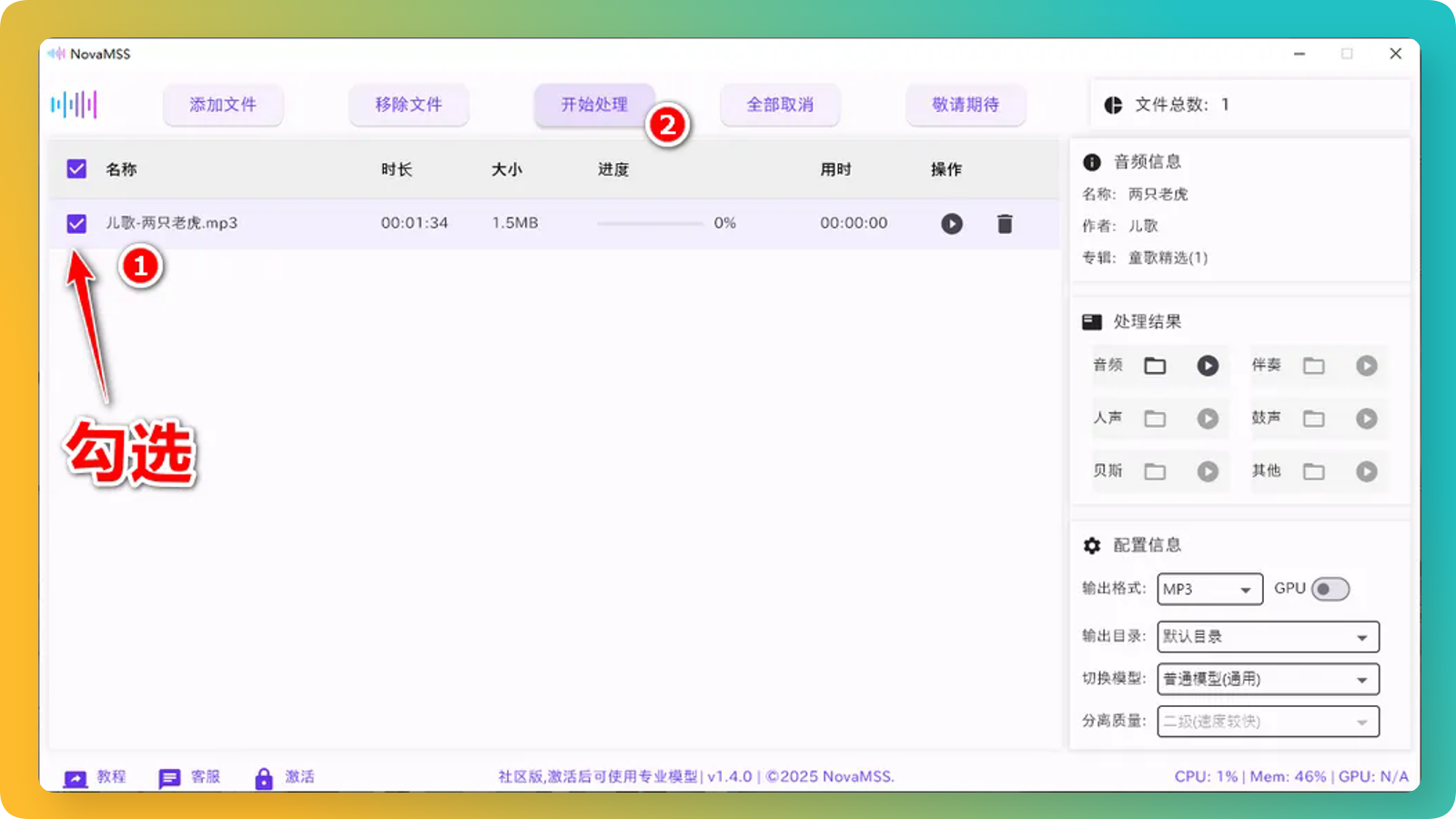This screenshot has width=1456, height=819.
Task: Open the 输出格式 MP3 dropdown
Action: pos(1210,590)
